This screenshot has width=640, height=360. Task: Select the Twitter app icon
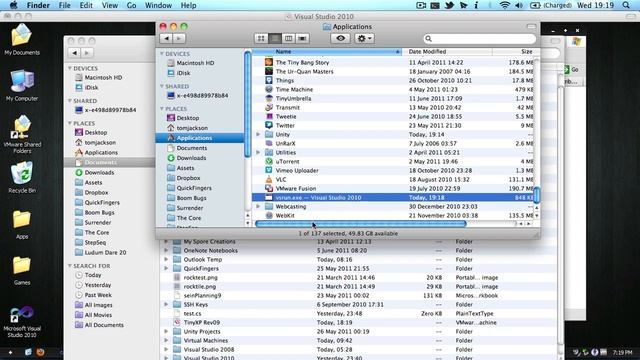coord(269,125)
